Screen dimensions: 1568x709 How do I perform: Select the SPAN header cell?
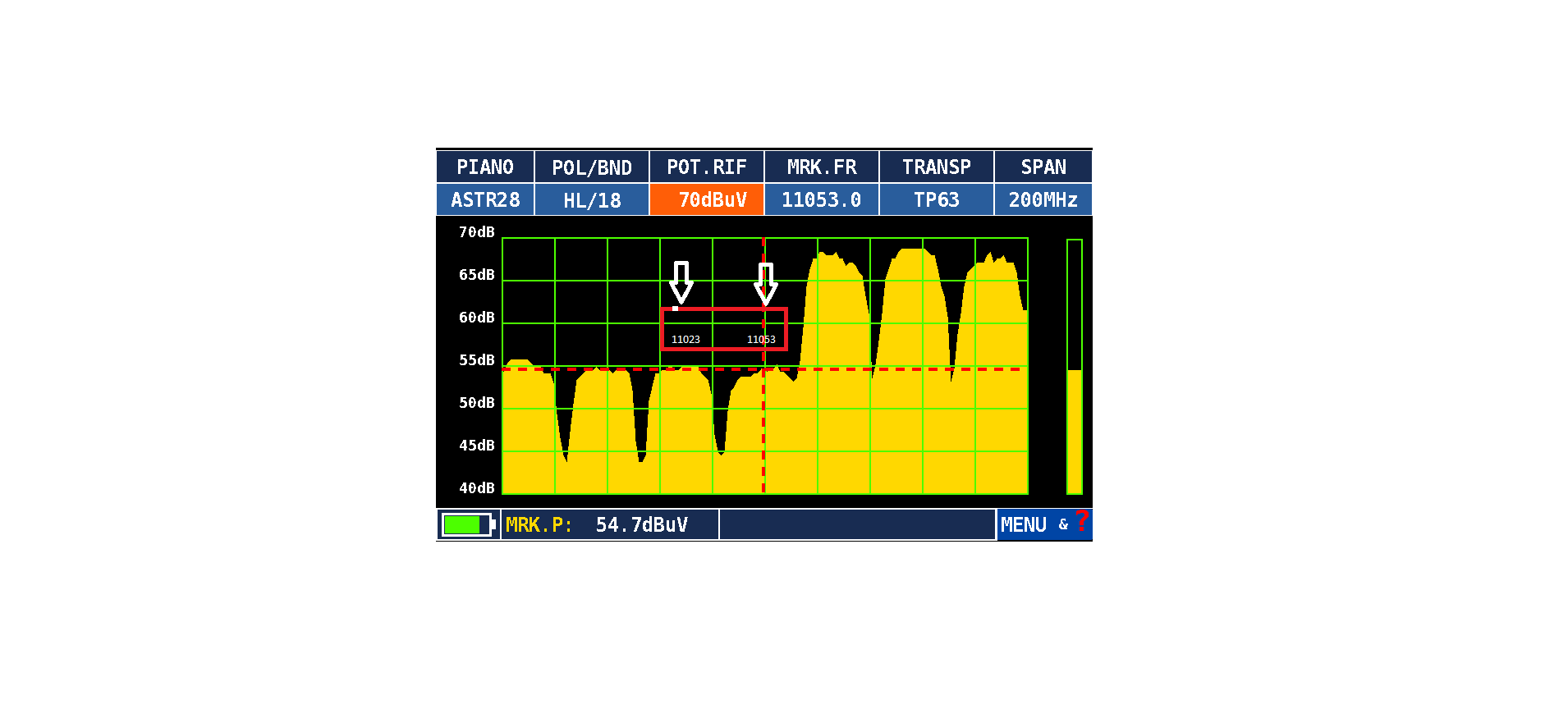(1043, 167)
